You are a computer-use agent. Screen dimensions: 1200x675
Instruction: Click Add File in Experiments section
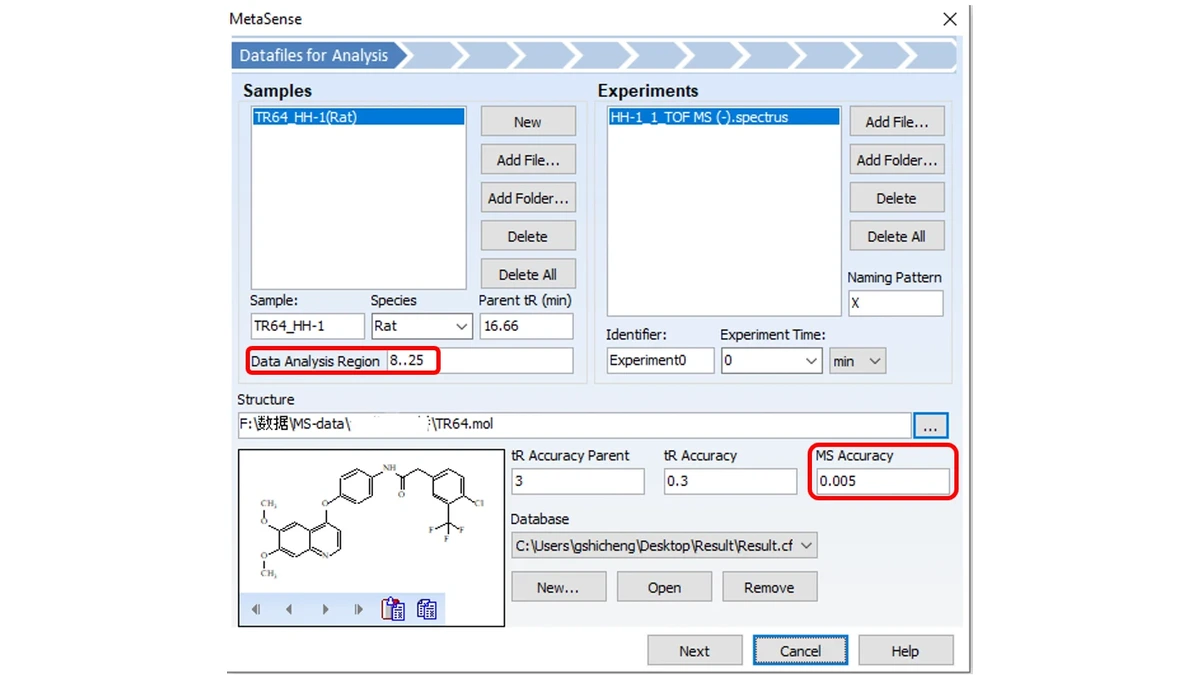[x=897, y=122]
